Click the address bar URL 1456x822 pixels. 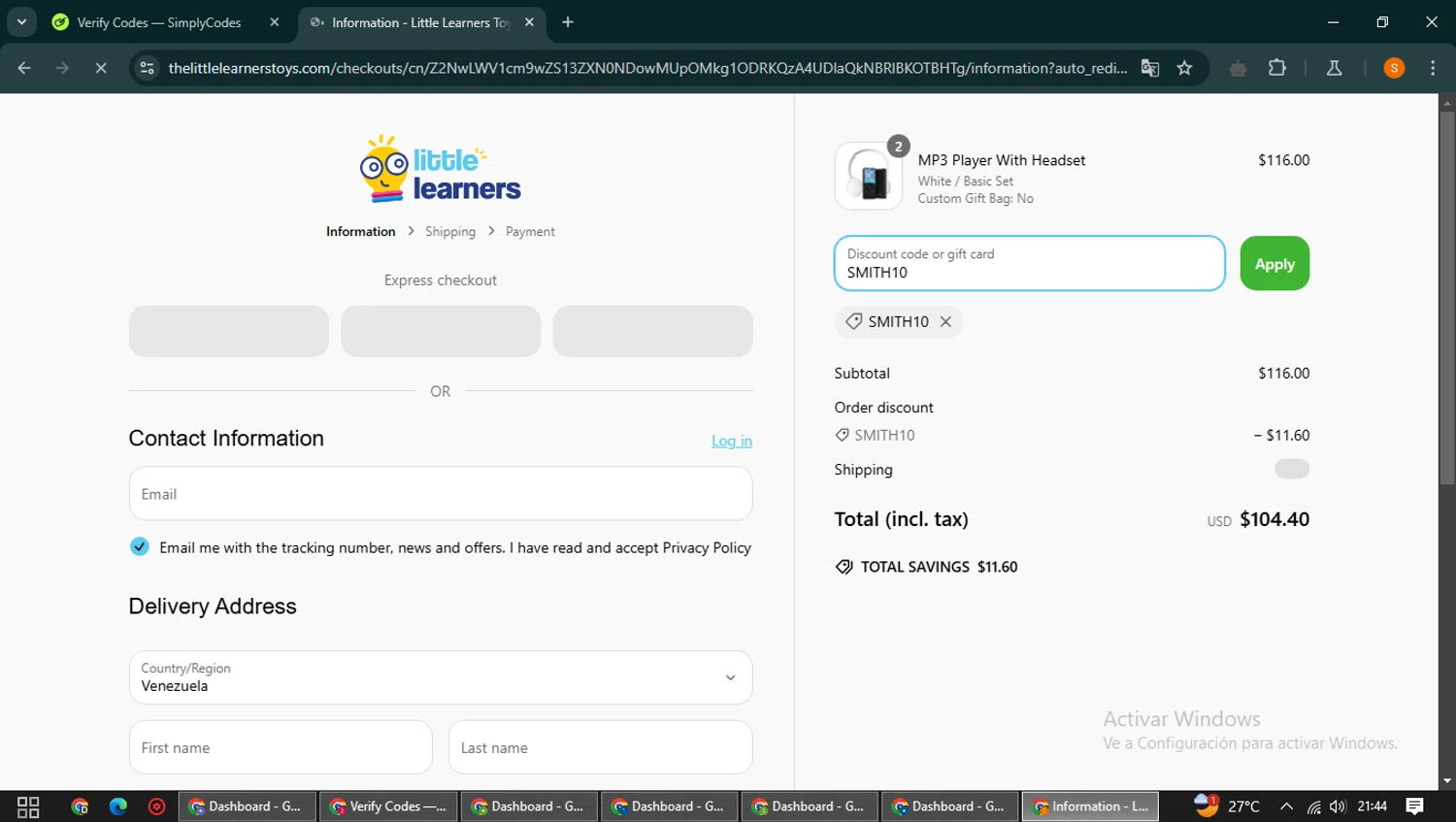[x=647, y=68]
